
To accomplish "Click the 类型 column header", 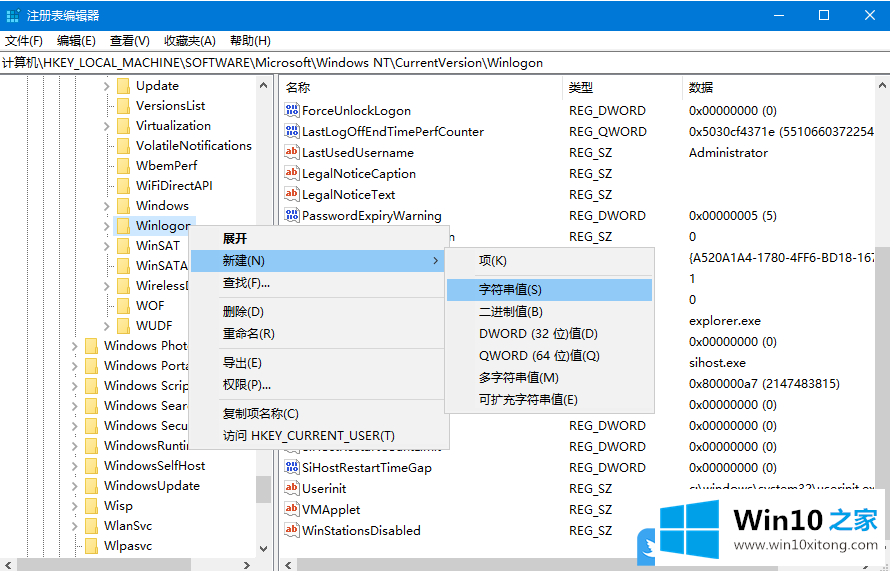I will [x=581, y=88].
